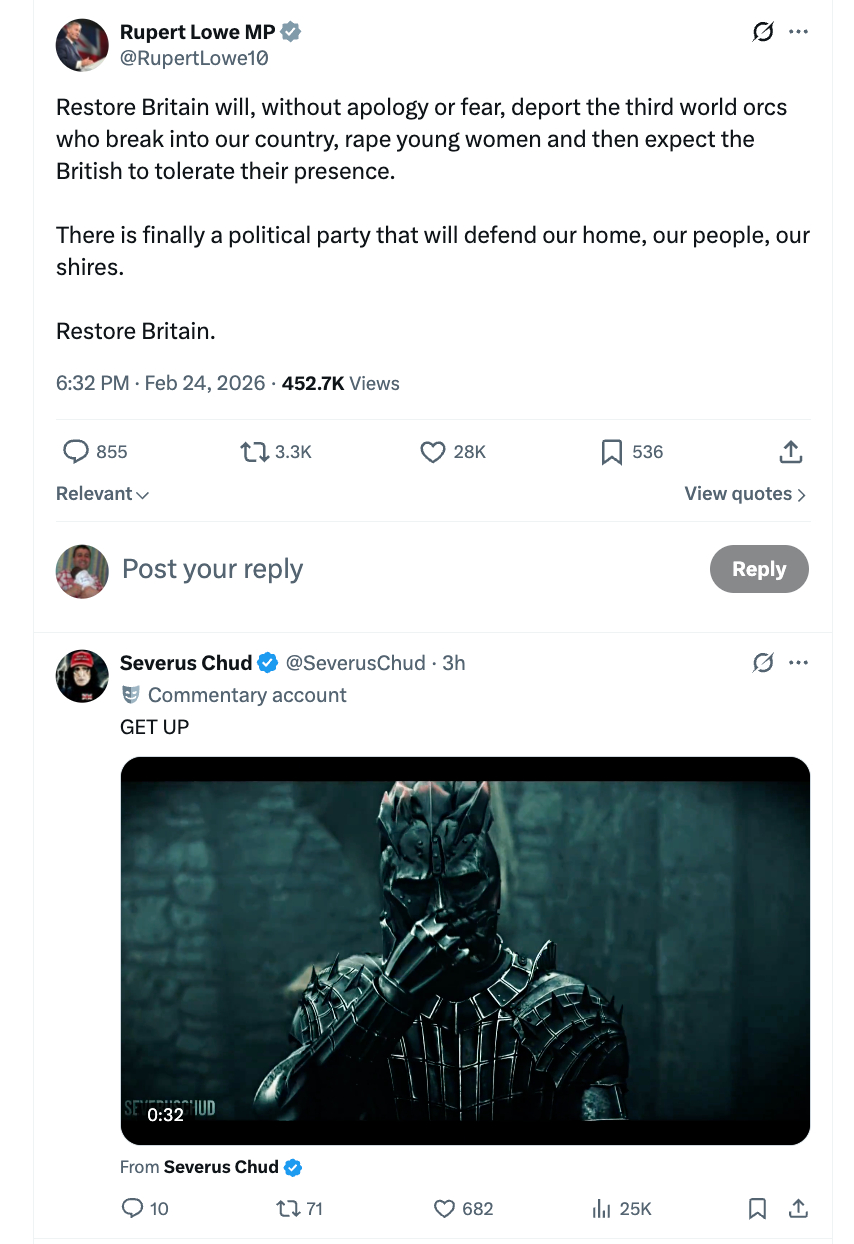This screenshot has height=1244, width=854.
Task: Click Grok icon on main post header
Action: click(763, 32)
